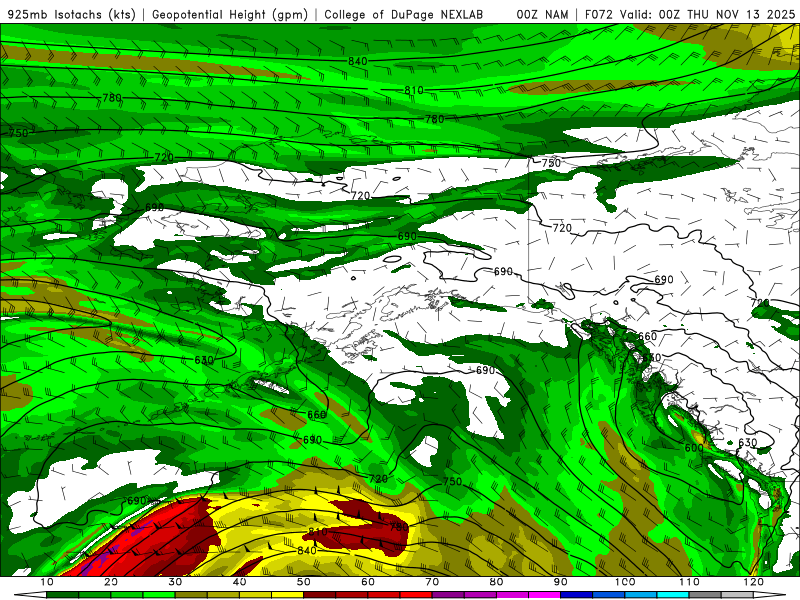Viewport: 800px width, 600px height.
Task: Click the "College of DuPage NEXLAB" label
Action: tap(404, 15)
